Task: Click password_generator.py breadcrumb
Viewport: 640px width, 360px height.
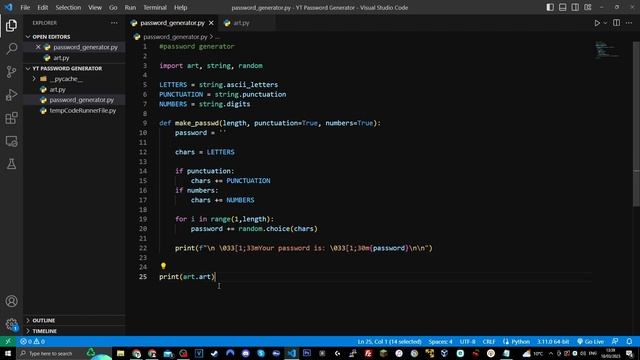Action: pos(175,37)
